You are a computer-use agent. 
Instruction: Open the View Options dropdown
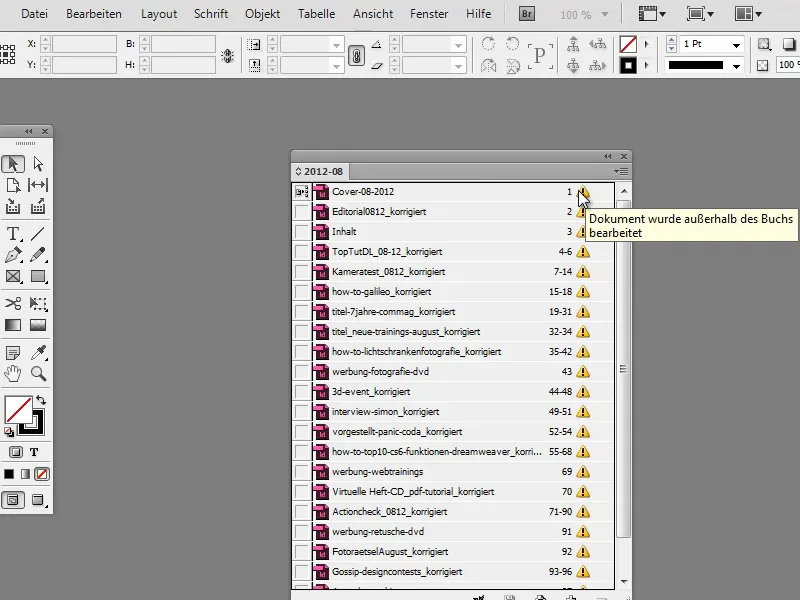(652, 14)
